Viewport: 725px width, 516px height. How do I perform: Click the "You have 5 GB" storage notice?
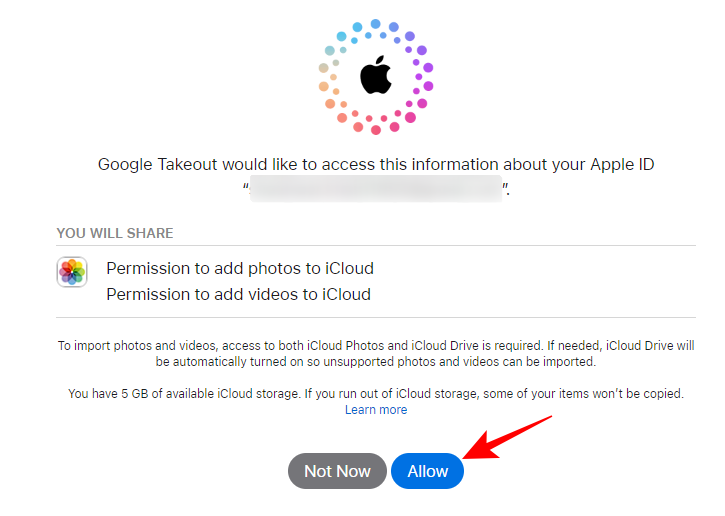(376, 394)
